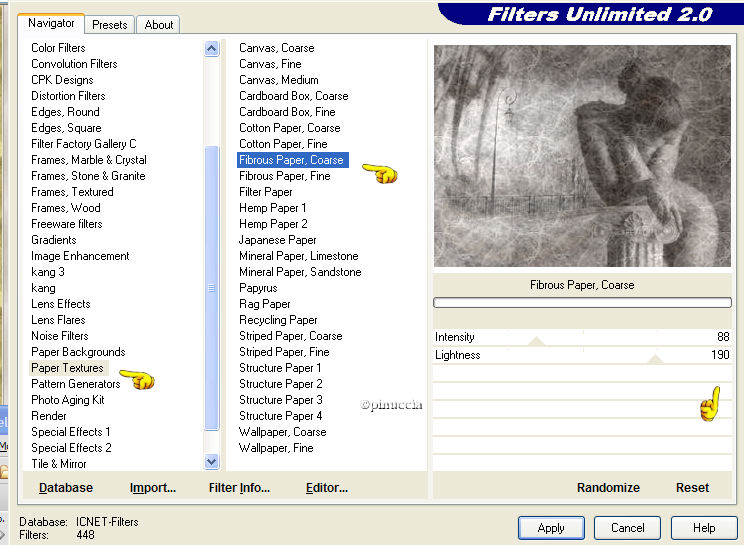Switch to the Navigator tab
The height and width of the screenshot is (546, 749).
tap(51, 23)
